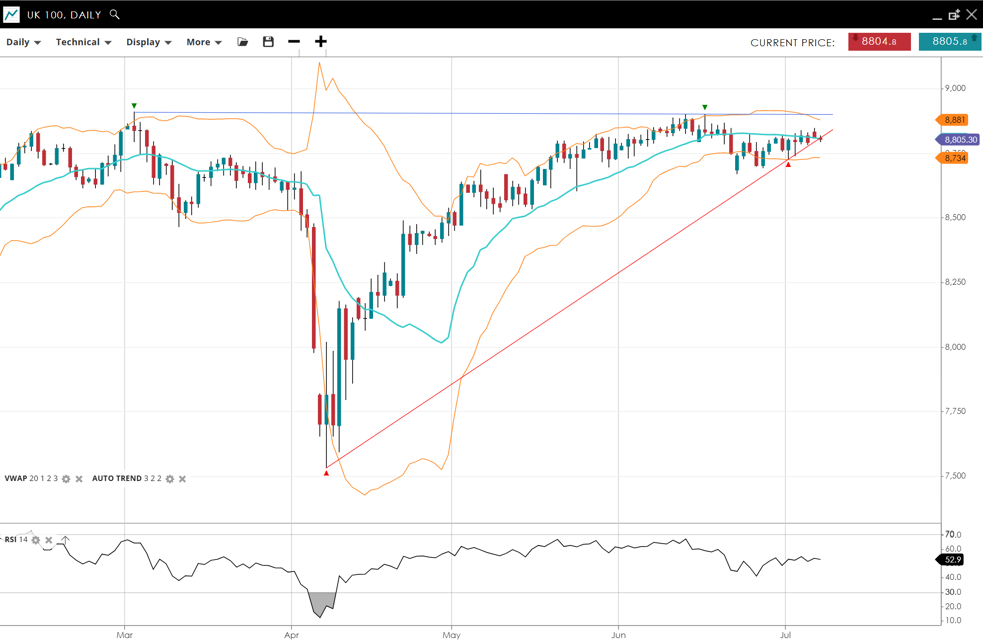
Task: Move RSI panel up with arrow icon
Action: pyautogui.click(x=65, y=540)
